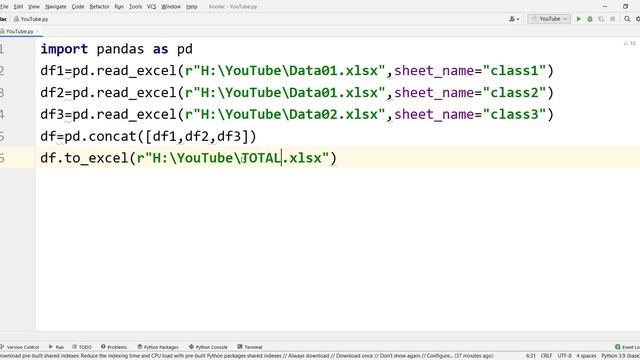The height and width of the screenshot is (360, 640).
Task: Open the Tools menu
Action: pos(135,7)
